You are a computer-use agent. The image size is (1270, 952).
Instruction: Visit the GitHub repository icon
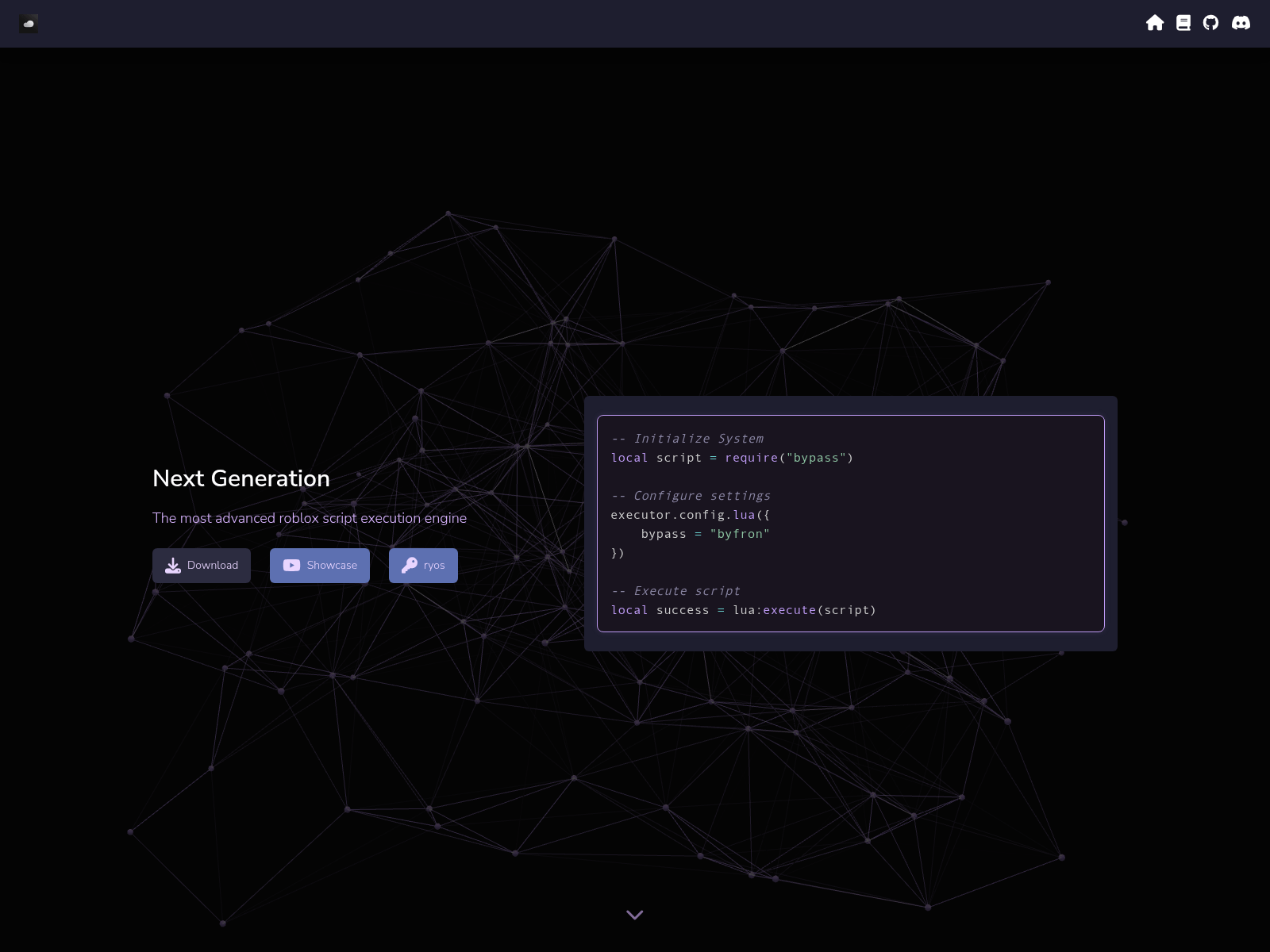pyautogui.click(x=1211, y=23)
